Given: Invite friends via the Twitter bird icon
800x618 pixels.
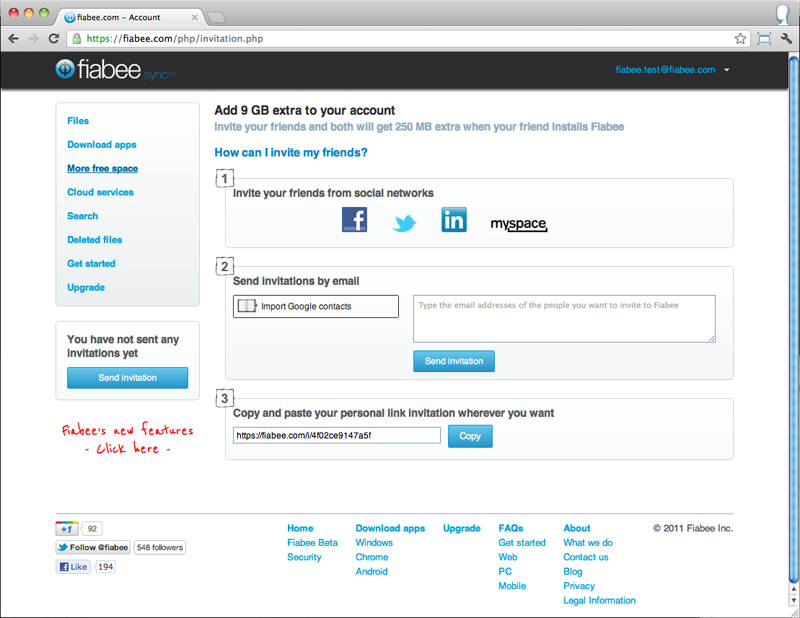Looking at the screenshot, I should pyautogui.click(x=404, y=223).
